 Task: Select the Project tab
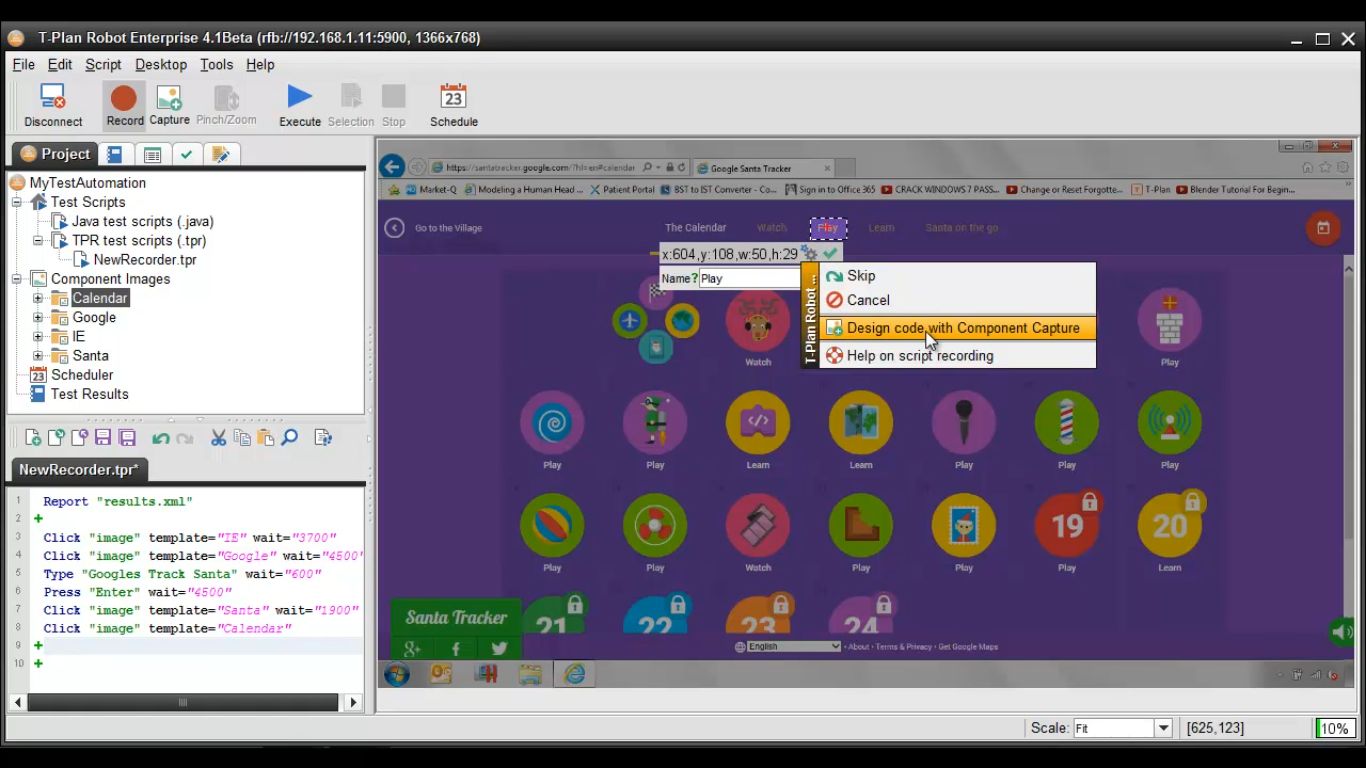pyautogui.click(x=55, y=154)
